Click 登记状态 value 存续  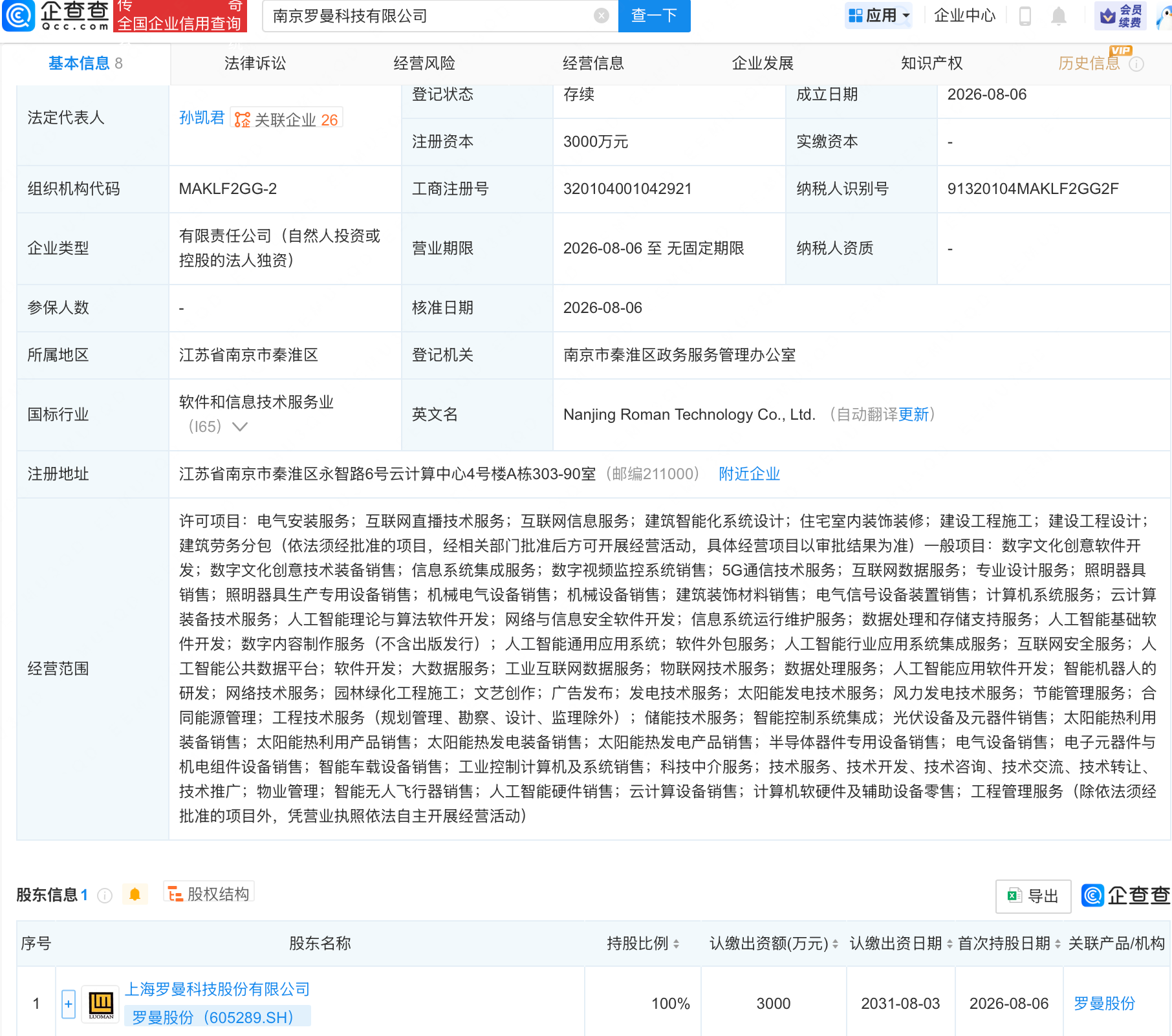click(x=579, y=94)
